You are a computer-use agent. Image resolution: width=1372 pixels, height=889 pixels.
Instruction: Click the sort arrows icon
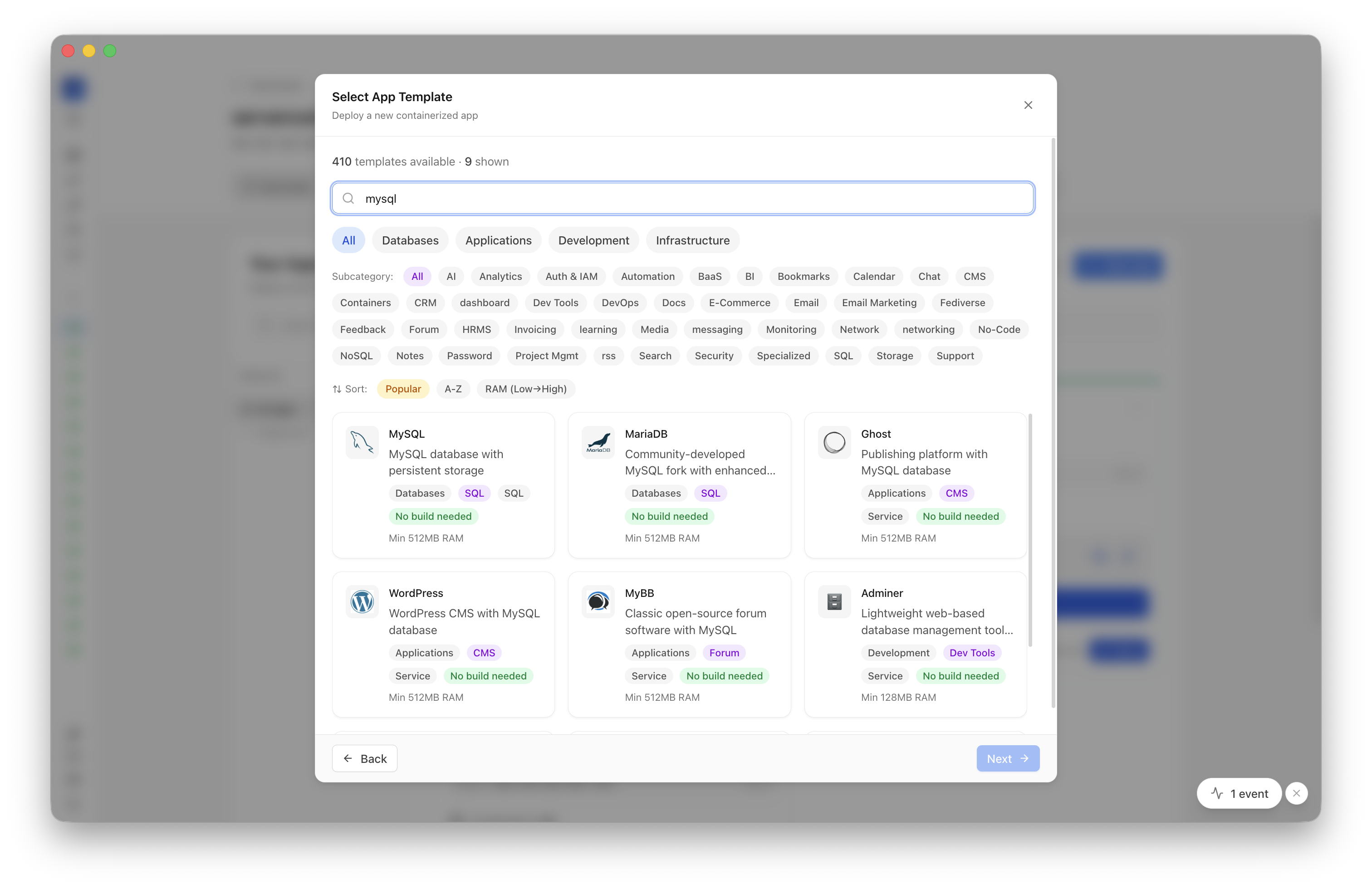click(x=337, y=389)
